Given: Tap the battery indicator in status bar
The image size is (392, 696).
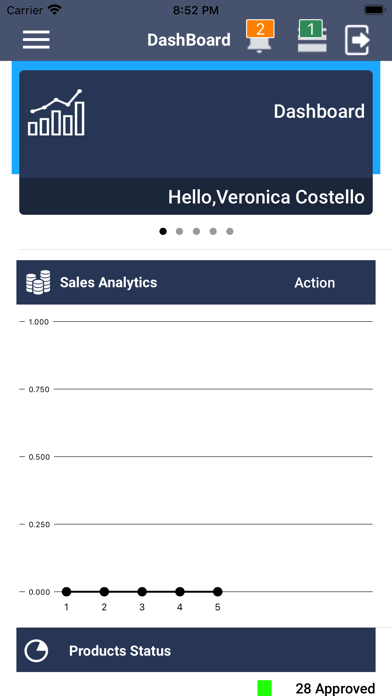Looking at the screenshot, I should tap(375, 10).
